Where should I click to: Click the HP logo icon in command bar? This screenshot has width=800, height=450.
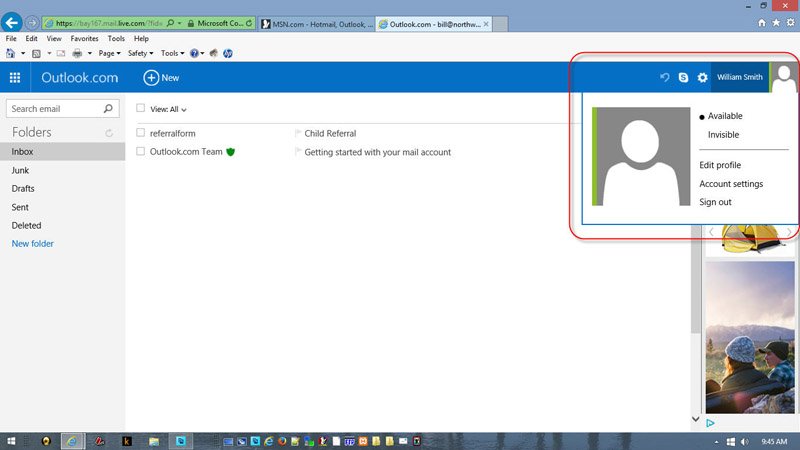(228, 53)
